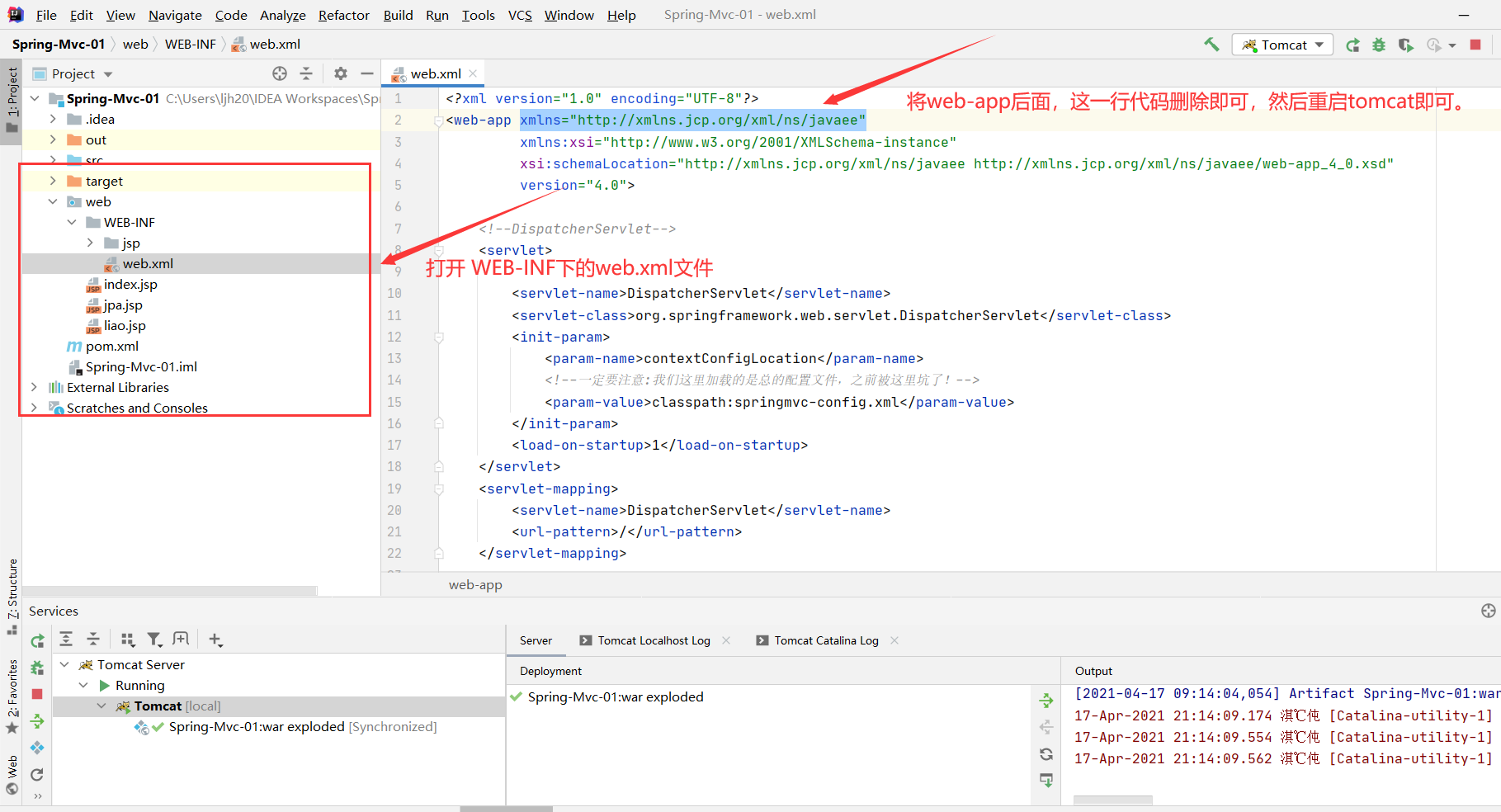Toggle fold marker at line 16 closing init-param
The height and width of the screenshot is (812, 1501).
[x=439, y=424]
